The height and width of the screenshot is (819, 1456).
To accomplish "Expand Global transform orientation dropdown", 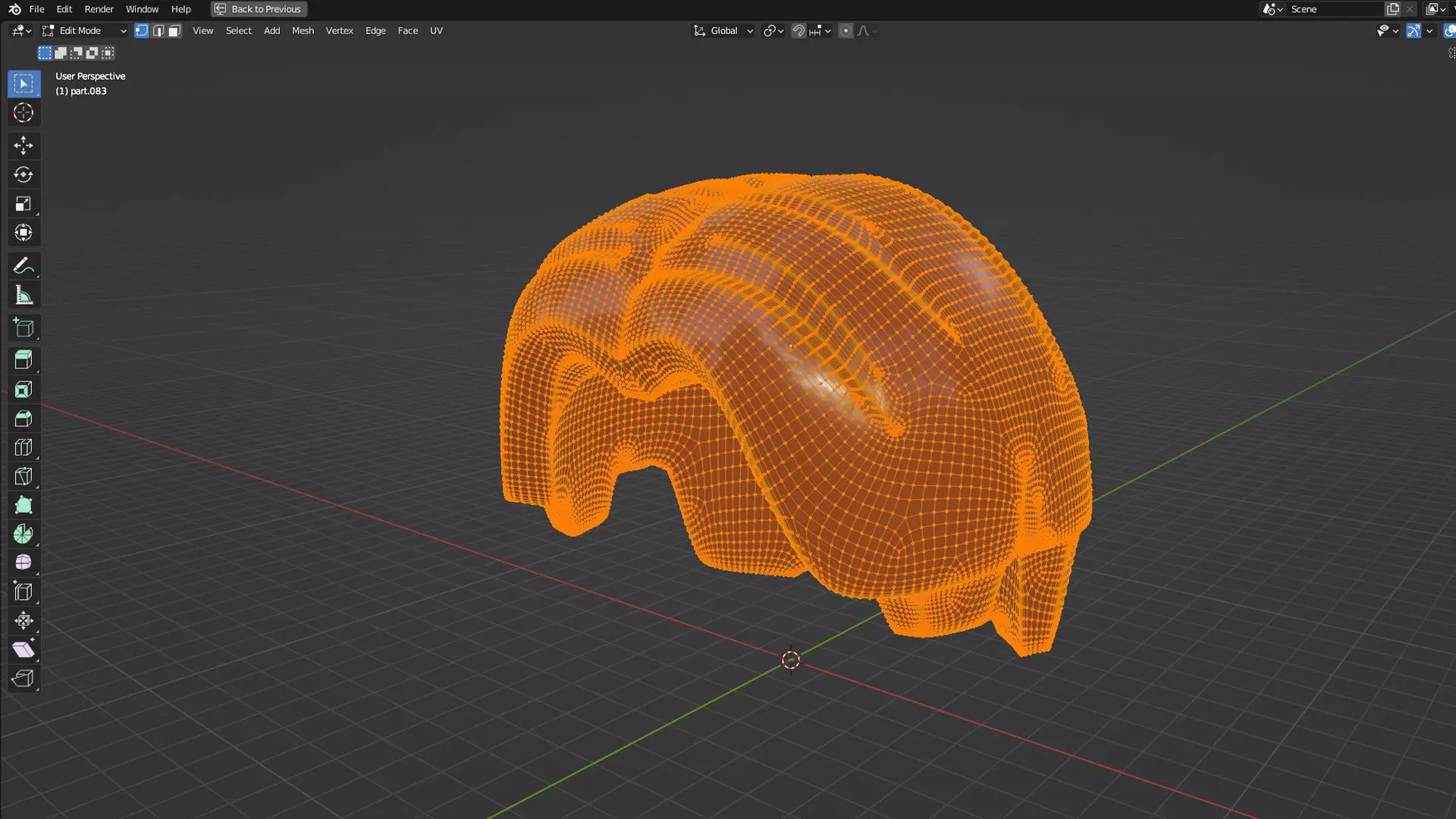I will pyautogui.click(x=723, y=31).
